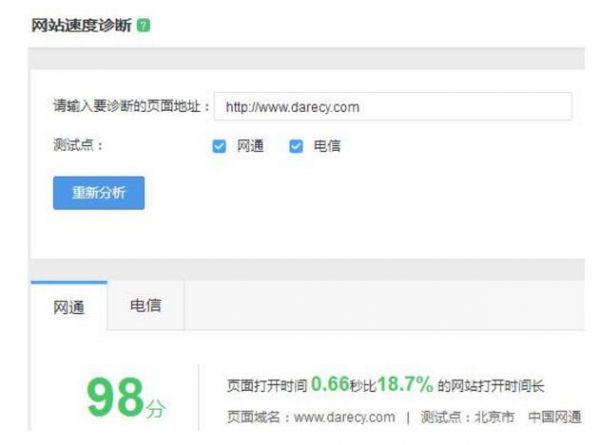Click the 电信 text label beside its checkbox

[x=327, y=146]
